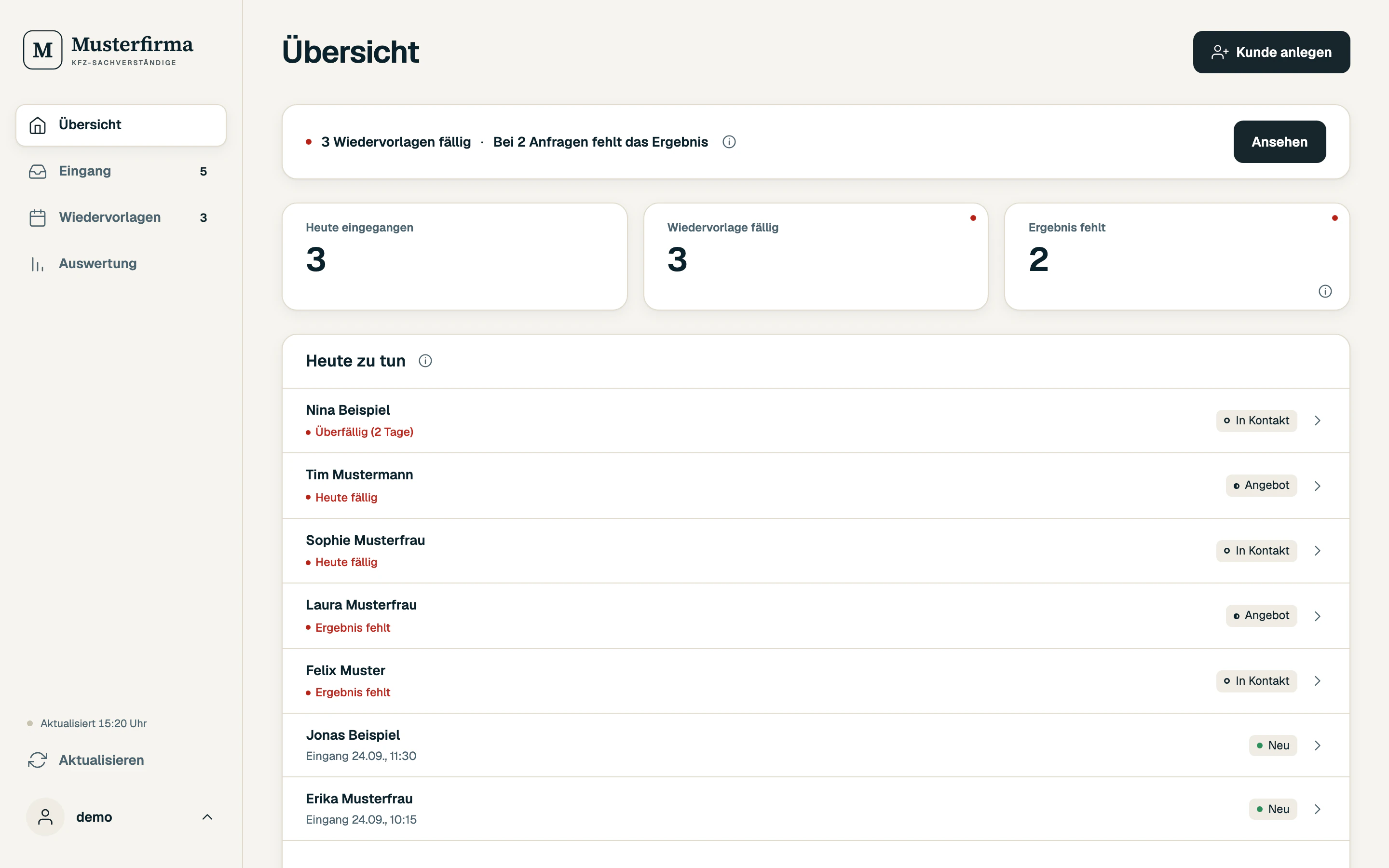This screenshot has height=868, width=1389.
Task: Click the calendar icon beside Wiedervorlagen
Action: (x=37, y=217)
